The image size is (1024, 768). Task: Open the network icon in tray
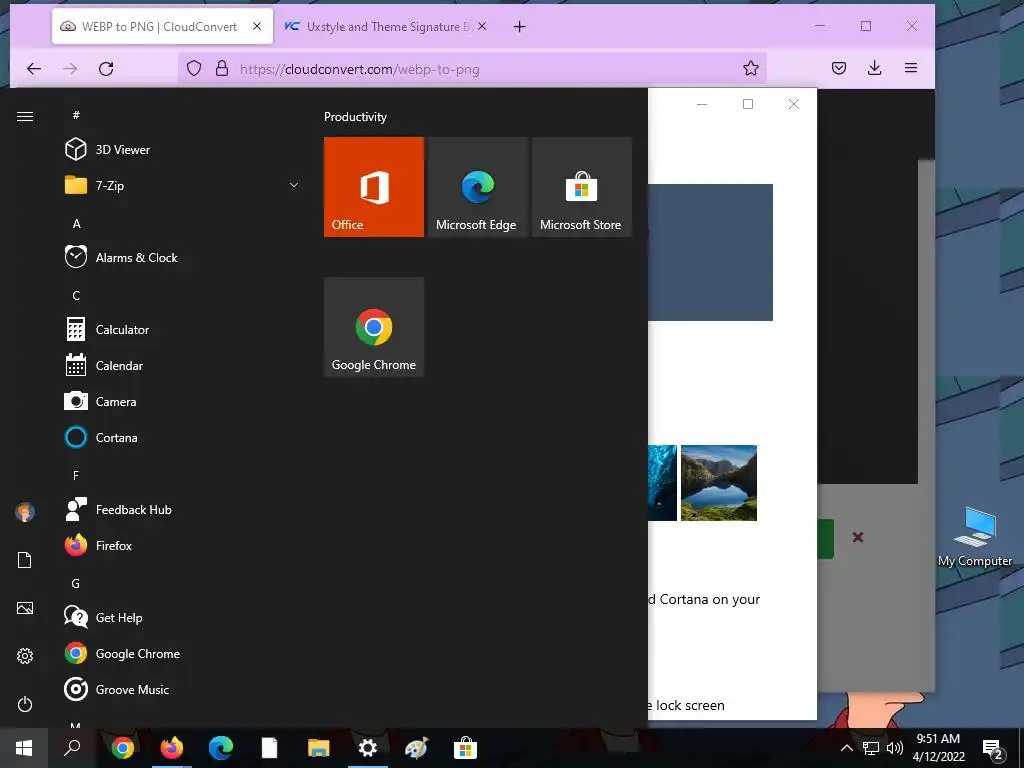tap(871, 748)
